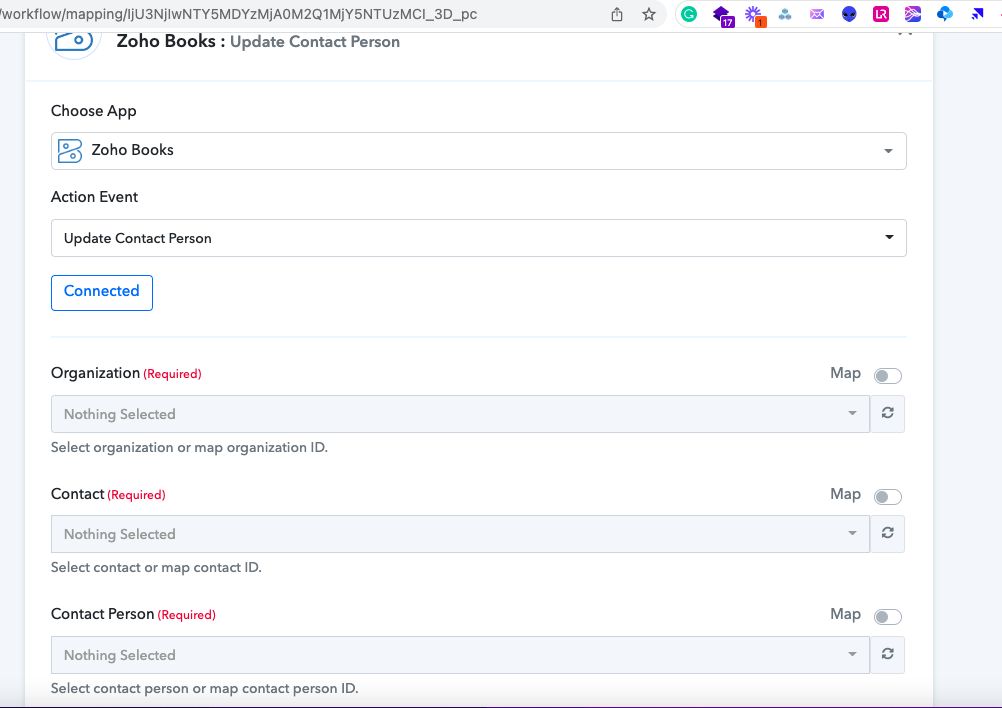Click the purple striped square extension icon

(913, 14)
